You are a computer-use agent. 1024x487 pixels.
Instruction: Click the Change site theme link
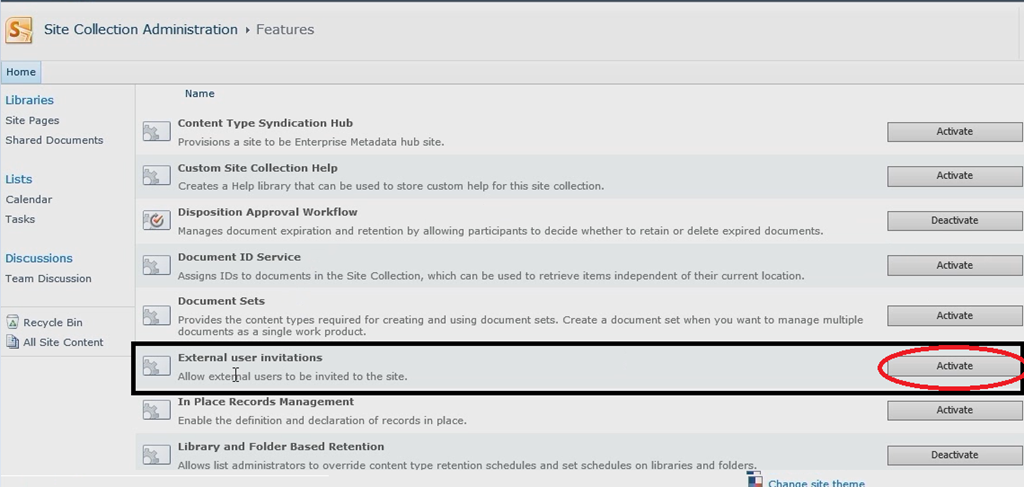coord(816,483)
